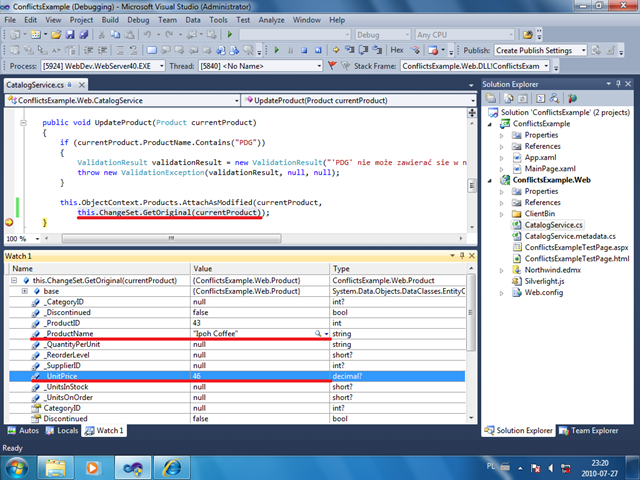Click the editor horizontal scrollbar thumb
Viewport: 640px width, 480px height.
(x=171, y=238)
